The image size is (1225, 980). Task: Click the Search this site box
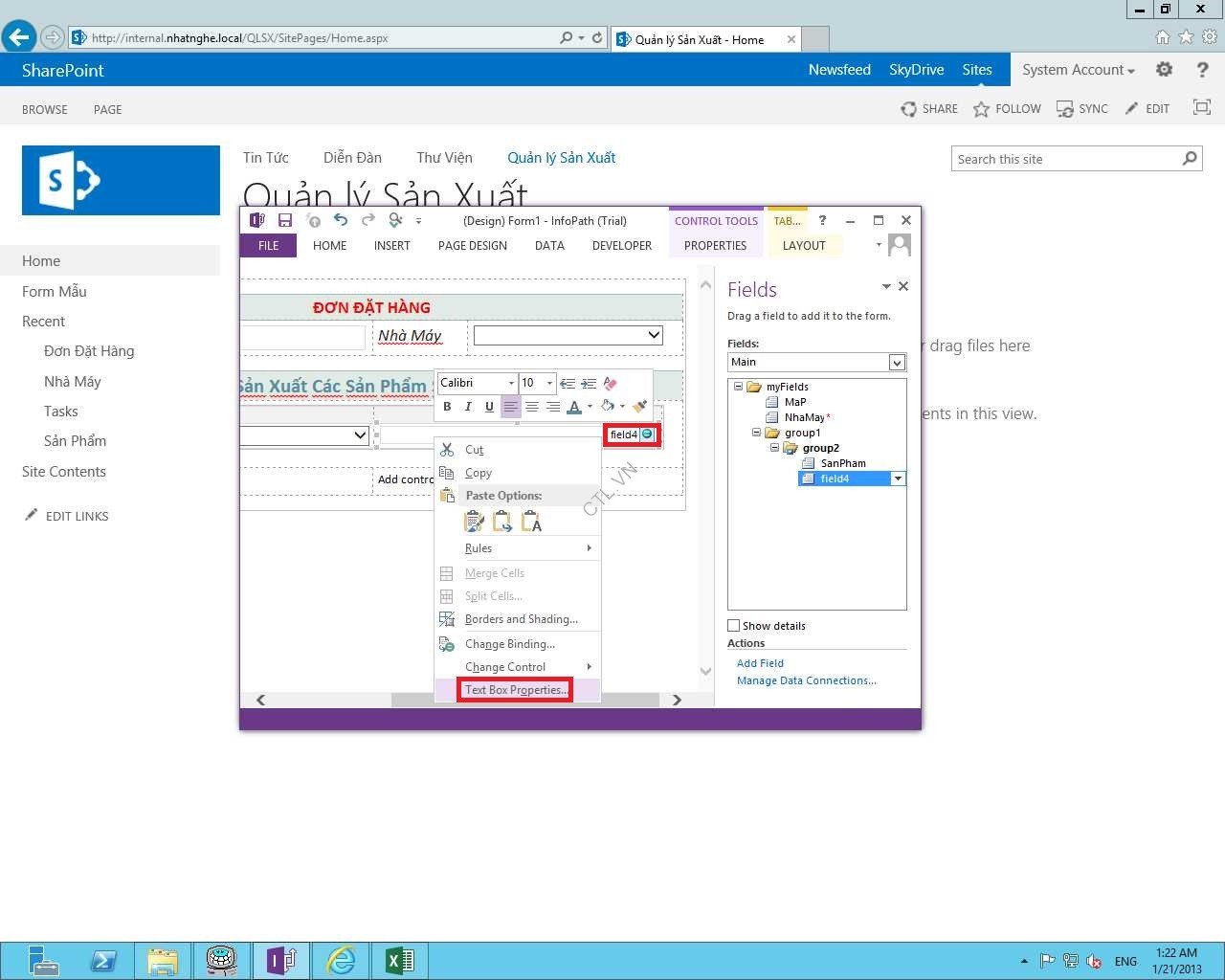click(1066, 159)
